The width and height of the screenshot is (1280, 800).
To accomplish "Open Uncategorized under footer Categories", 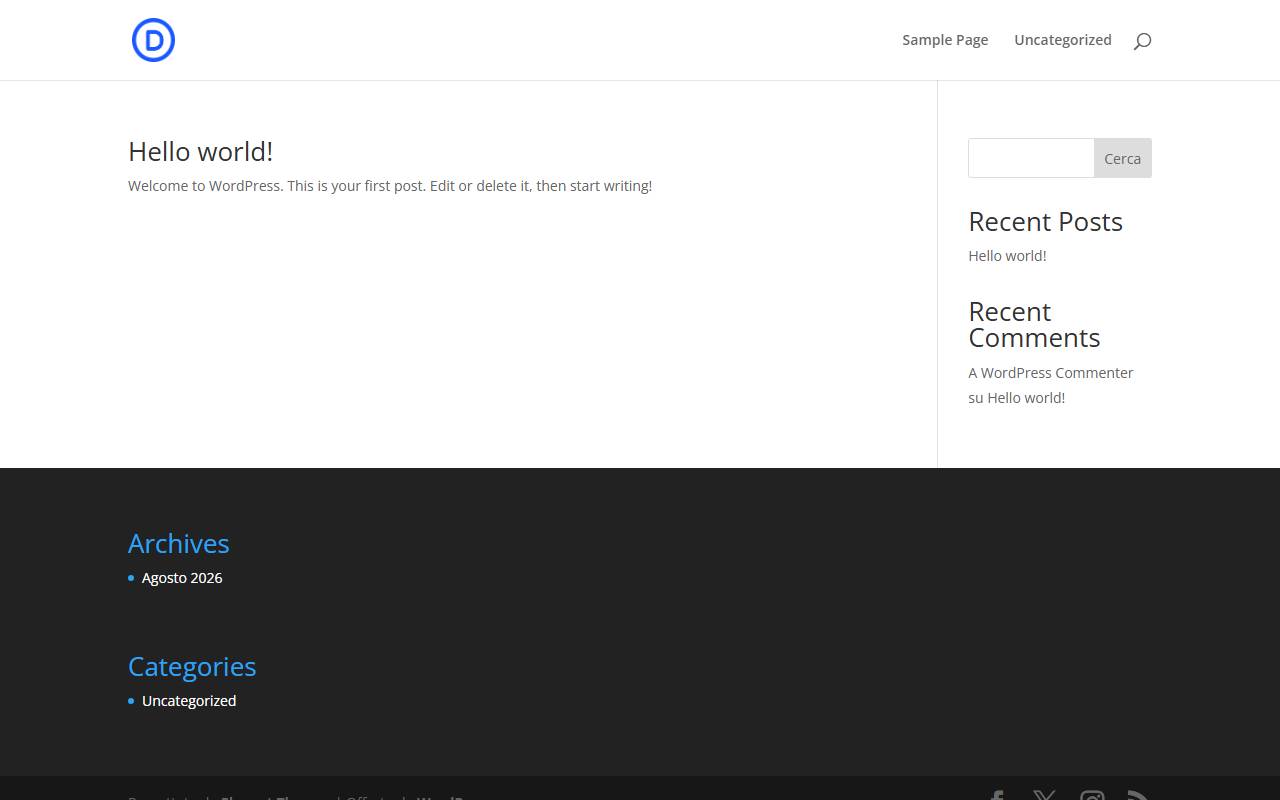I will point(189,701).
